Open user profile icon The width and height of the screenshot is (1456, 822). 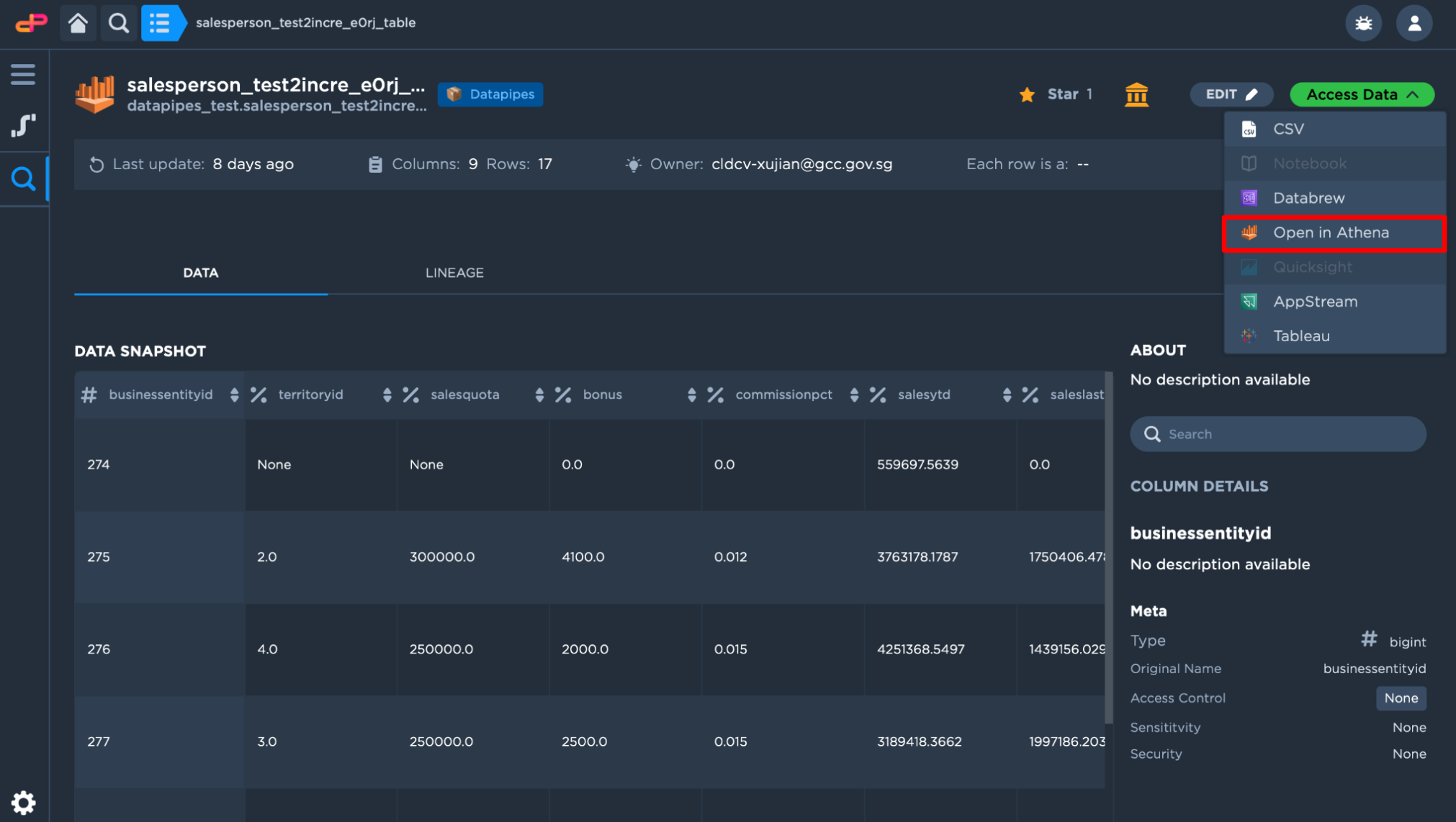coord(1414,23)
